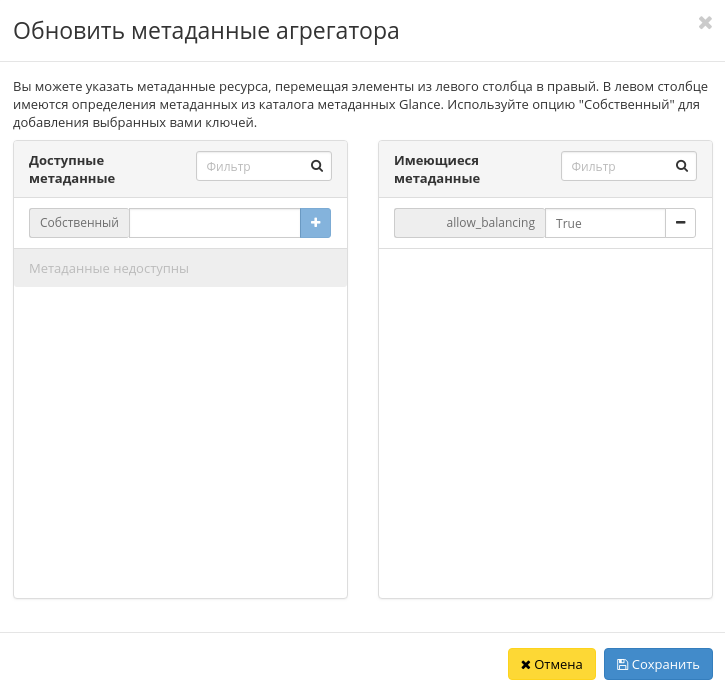Image resolution: width=725 pixels, height=691 pixels.
Task: Close the aggregate metadata dialog
Action: (x=704, y=23)
